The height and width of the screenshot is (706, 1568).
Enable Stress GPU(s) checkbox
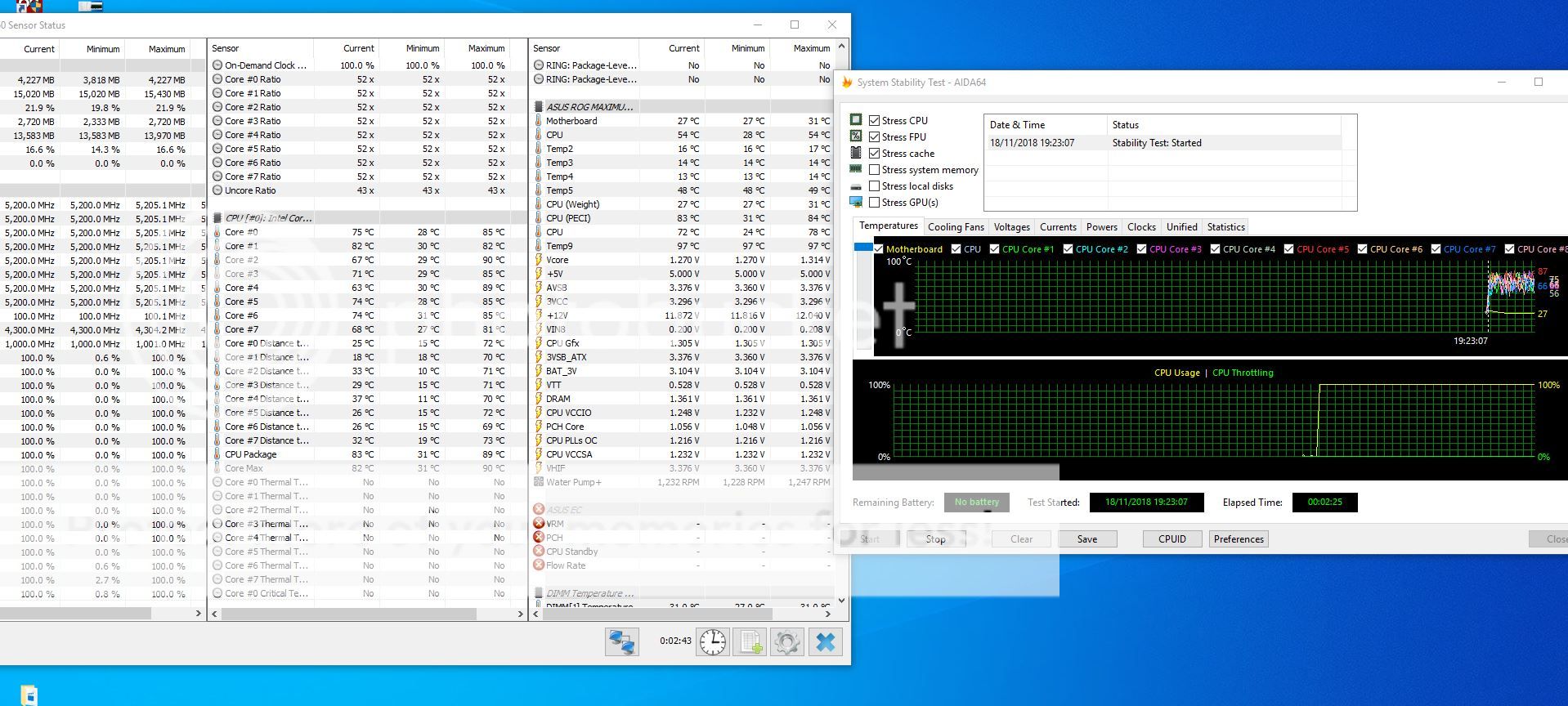(875, 202)
